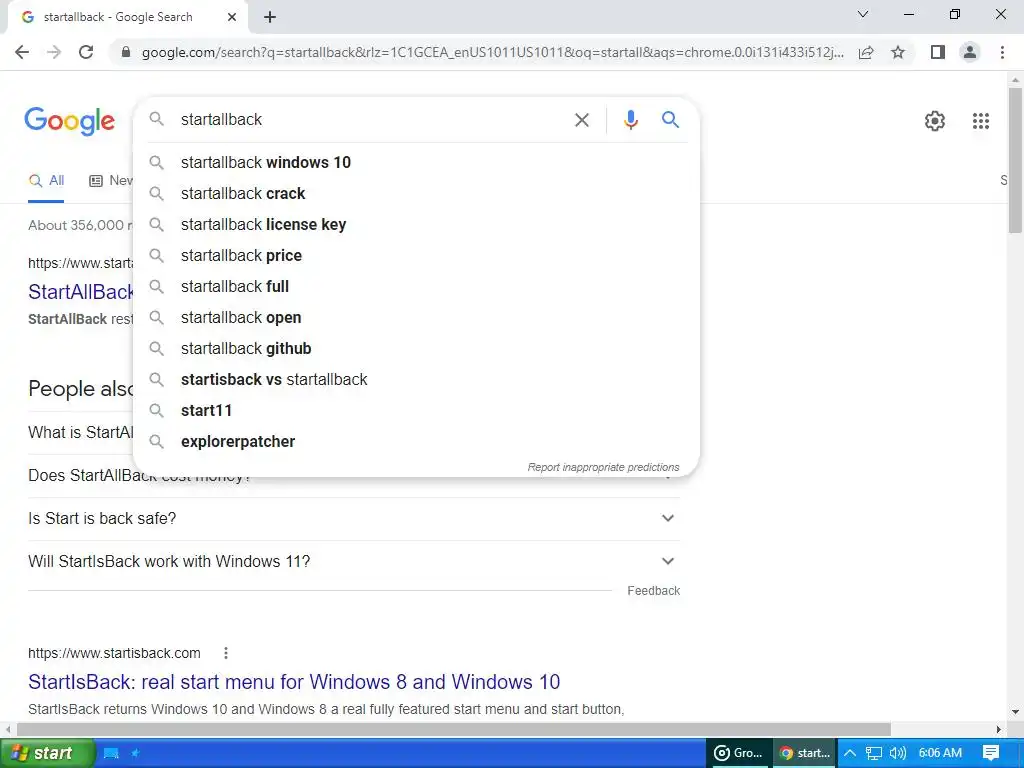
Task: Open notification center icon
Action: click(991, 753)
